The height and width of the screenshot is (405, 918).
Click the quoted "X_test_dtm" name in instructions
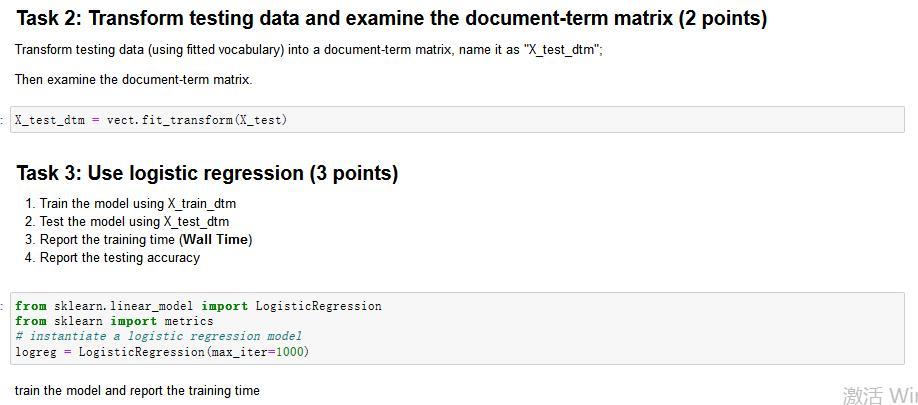pyautogui.click(x=561, y=50)
